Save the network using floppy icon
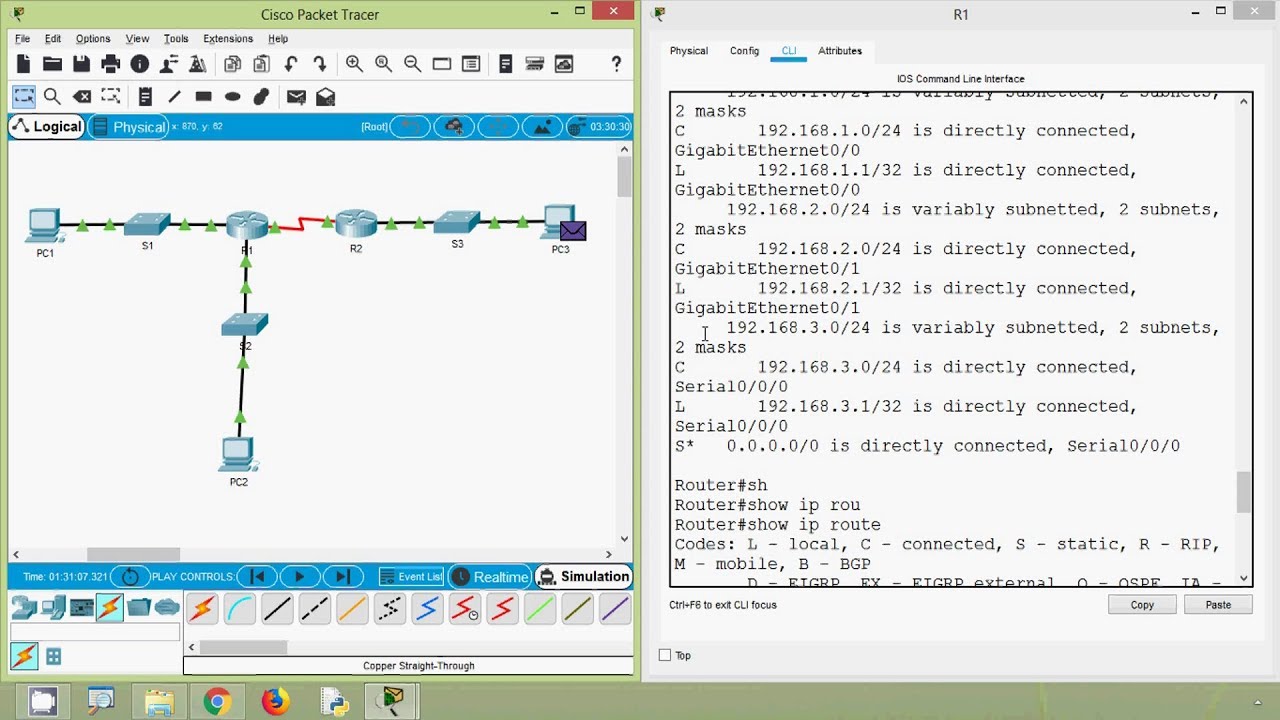1280x720 pixels. coord(82,64)
